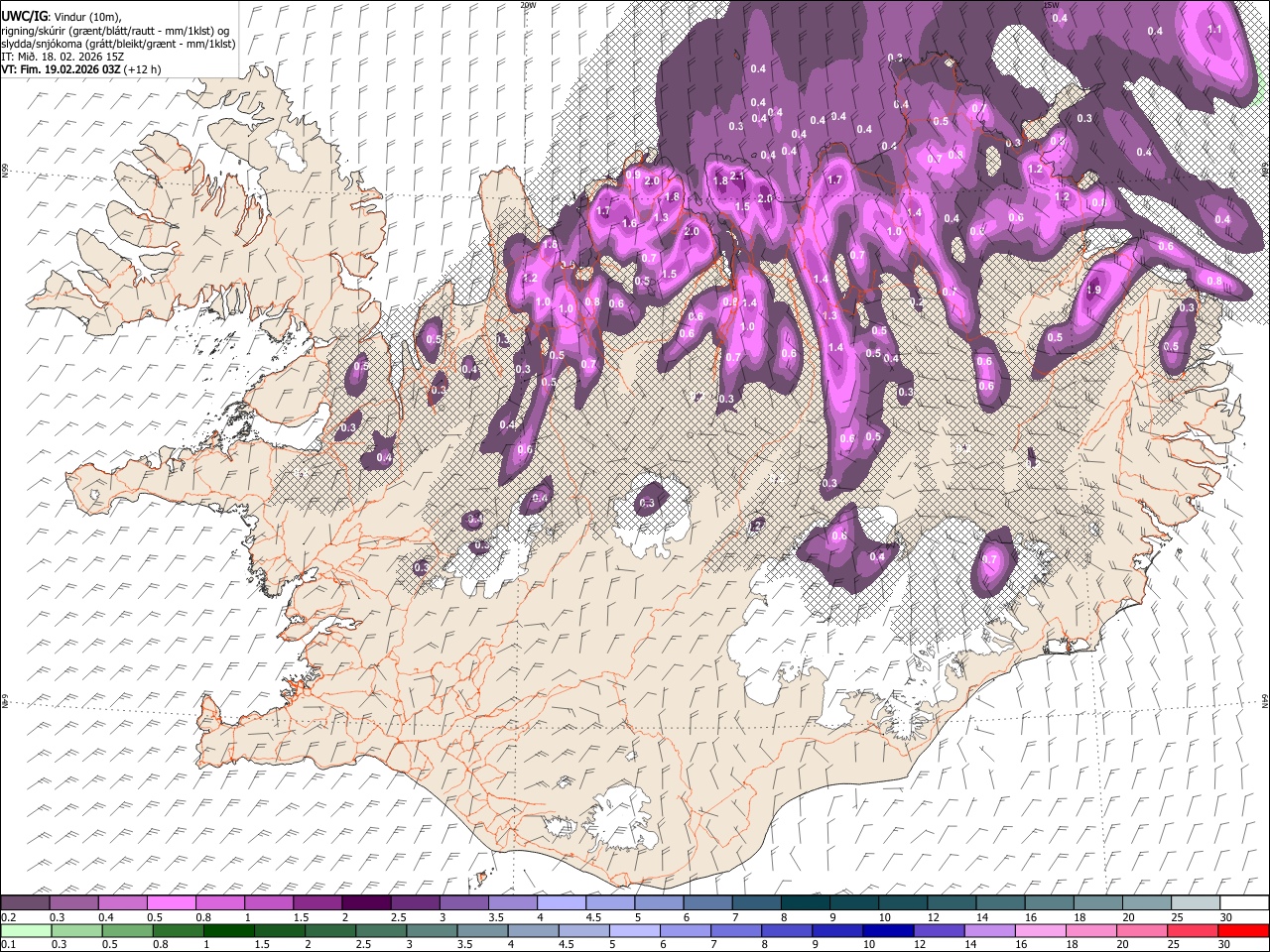This screenshot has width=1270, height=952.
Task: Click the grey-purple 0.2 snow legend swatch
Action: point(25,902)
